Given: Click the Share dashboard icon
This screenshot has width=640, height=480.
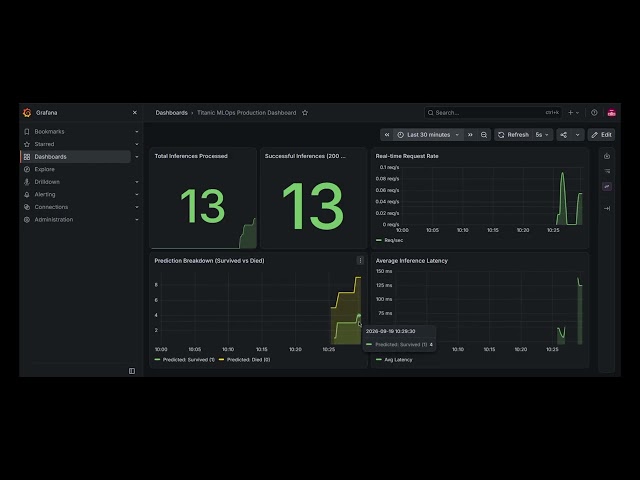Looking at the screenshot, I should (x=564, y=135).
